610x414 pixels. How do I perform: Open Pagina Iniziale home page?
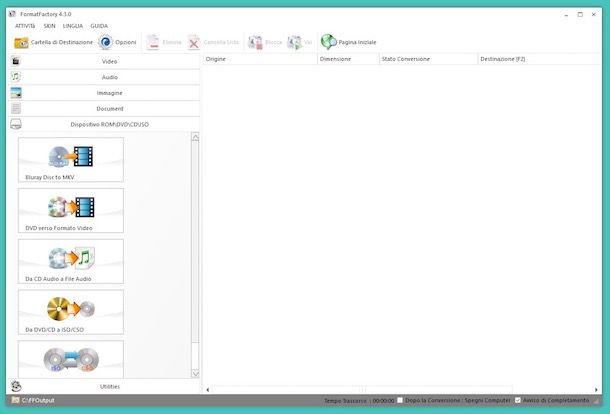click(x=349, y=42)
